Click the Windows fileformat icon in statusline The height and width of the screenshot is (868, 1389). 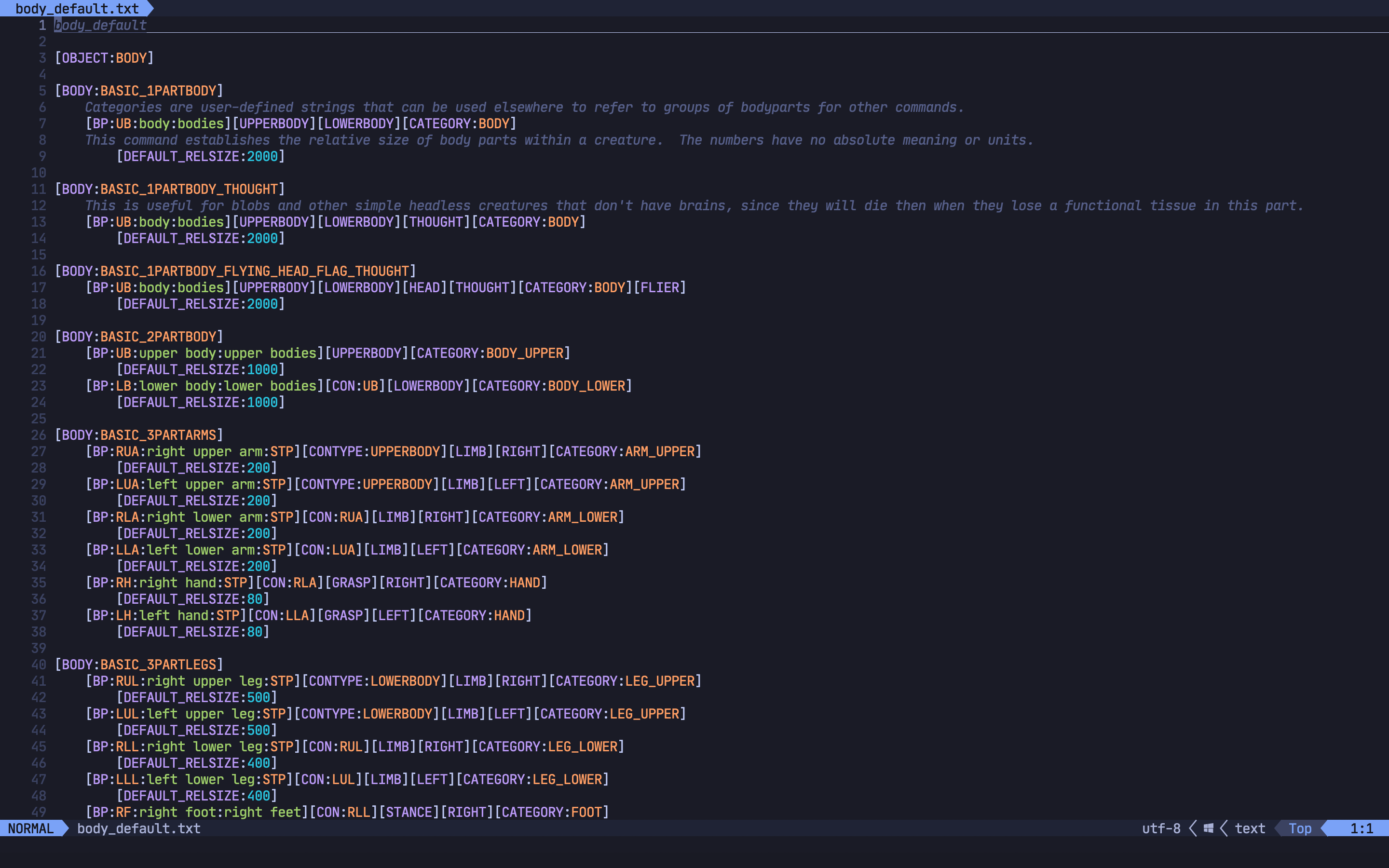(1208, 828)
